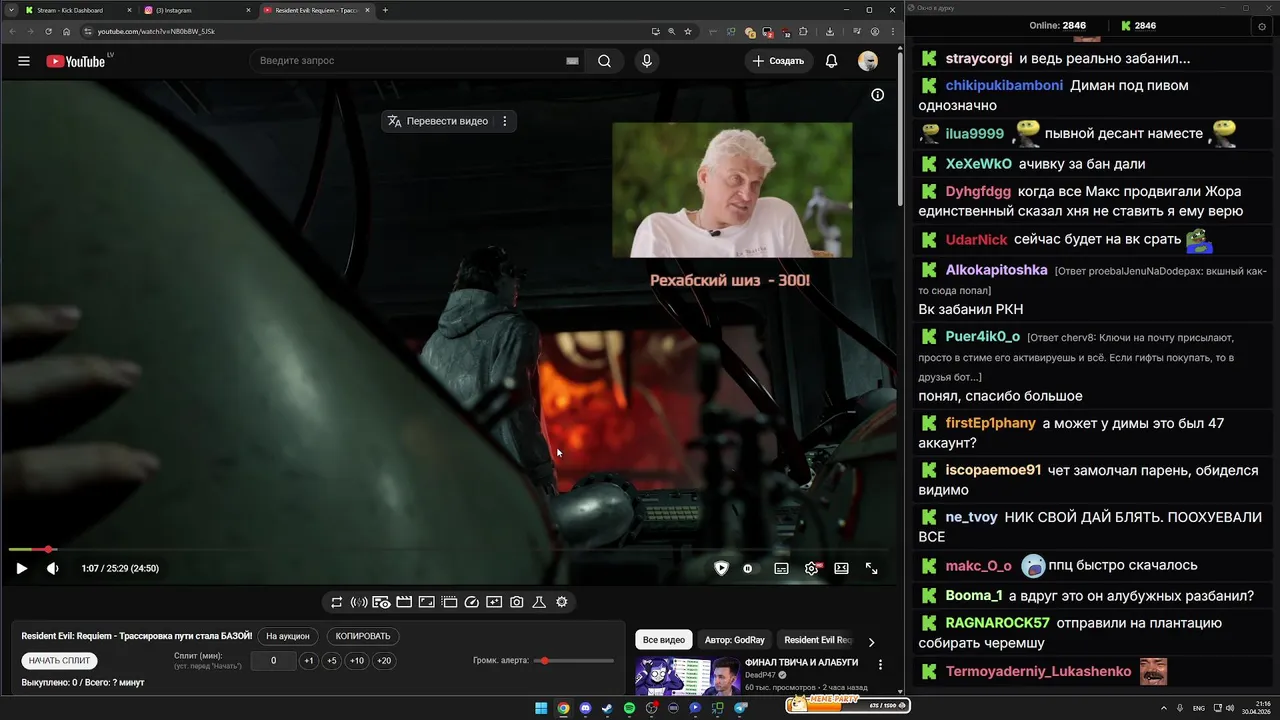Click the 'Создать' create button
The width and height of the screenshot is (1280, 720).
(x=779, y=61)
